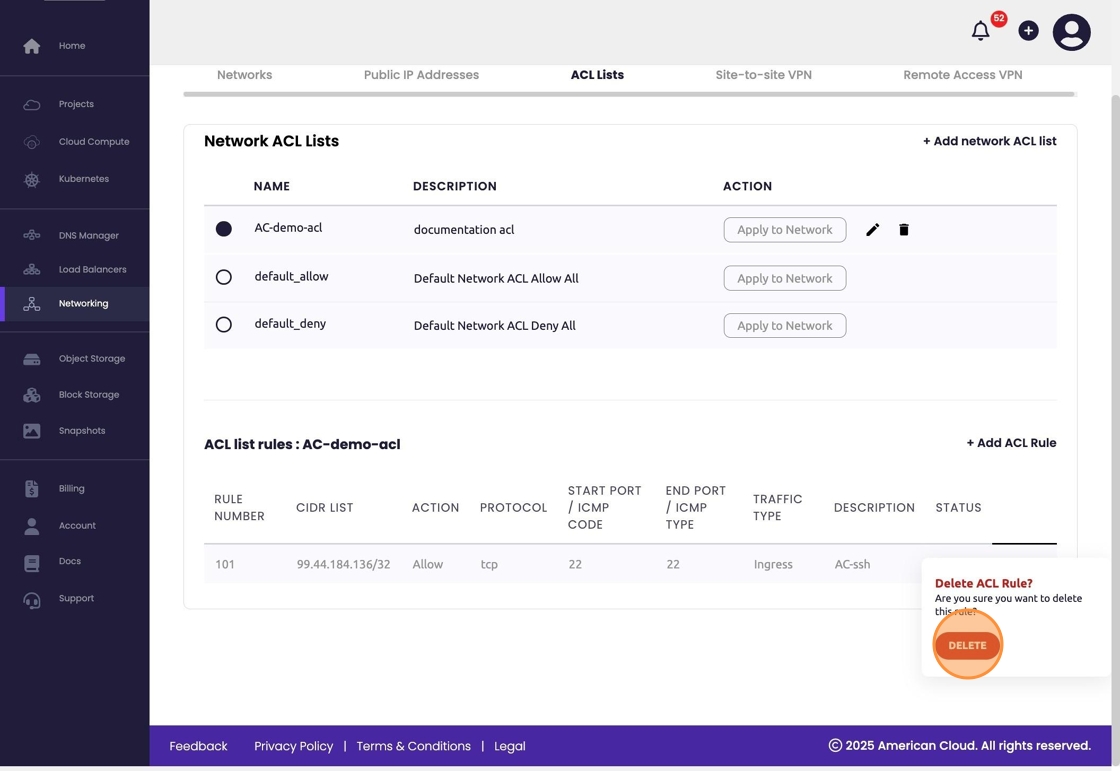
Task: Open DNS Manager from the sidebar
Action: coord(88,236)
